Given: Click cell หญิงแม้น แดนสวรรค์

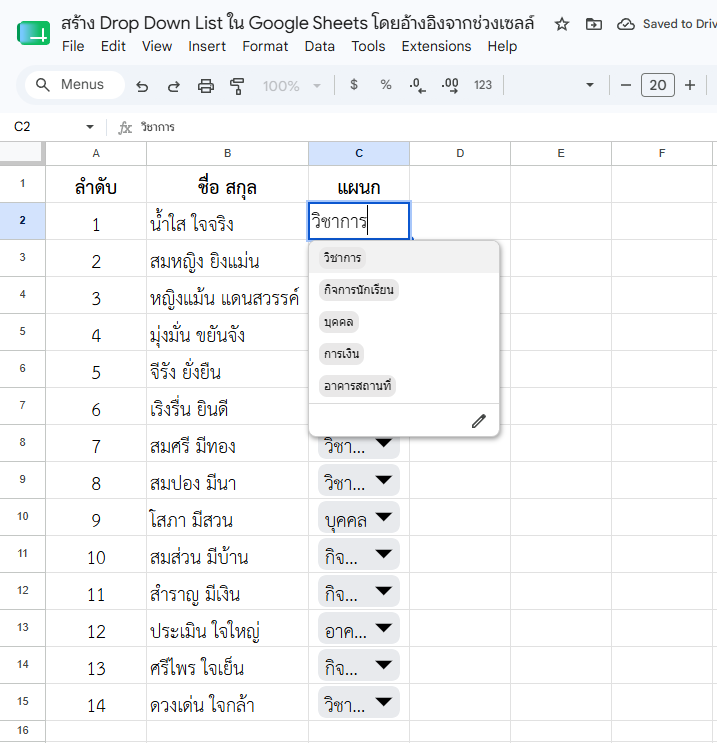Looking at the screenshot, I should click(227, 295).
